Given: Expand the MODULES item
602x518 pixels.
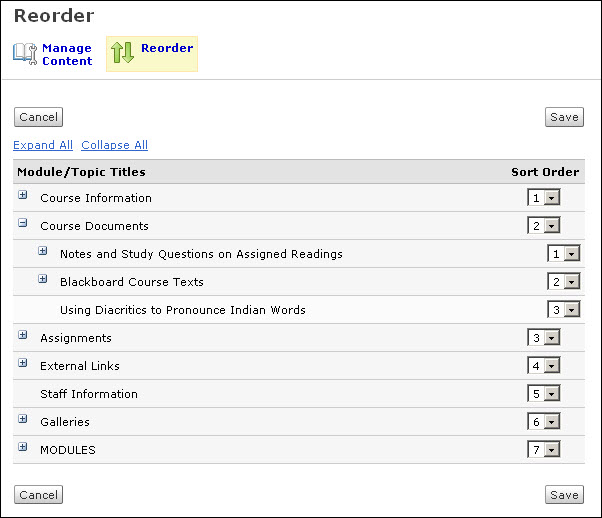Looking at the screenshot, I should point(23,448).
